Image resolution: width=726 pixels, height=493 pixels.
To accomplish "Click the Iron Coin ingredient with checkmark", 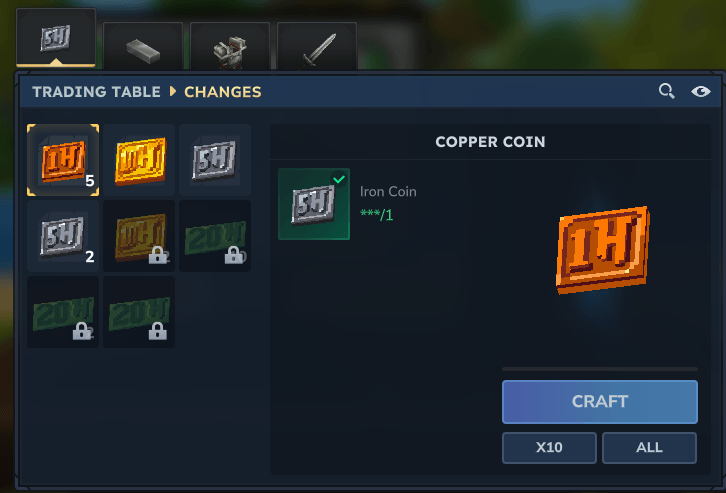I will (x=314, y=204).
